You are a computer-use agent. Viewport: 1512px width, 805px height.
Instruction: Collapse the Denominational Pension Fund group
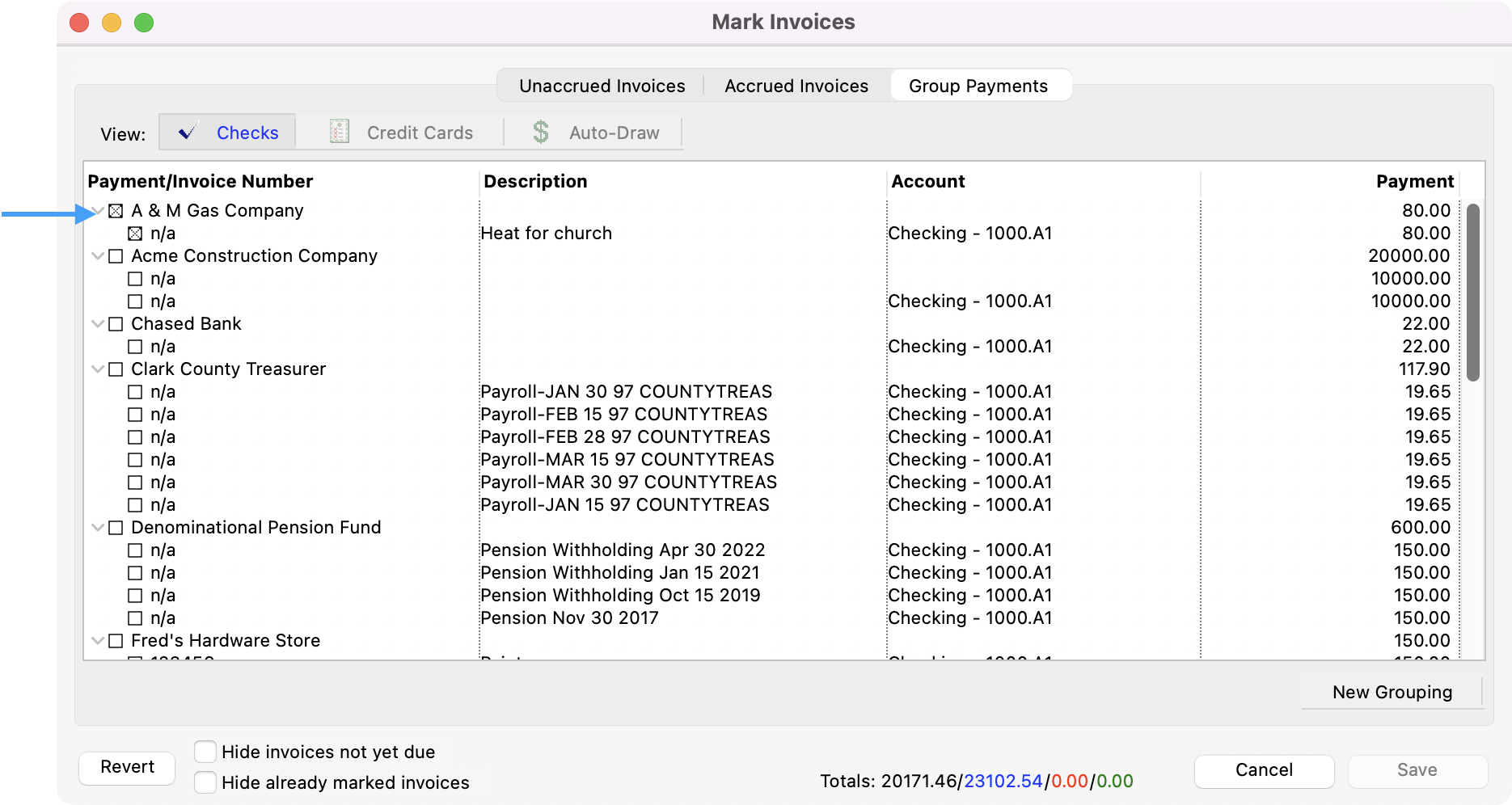(x=98, y=528)
